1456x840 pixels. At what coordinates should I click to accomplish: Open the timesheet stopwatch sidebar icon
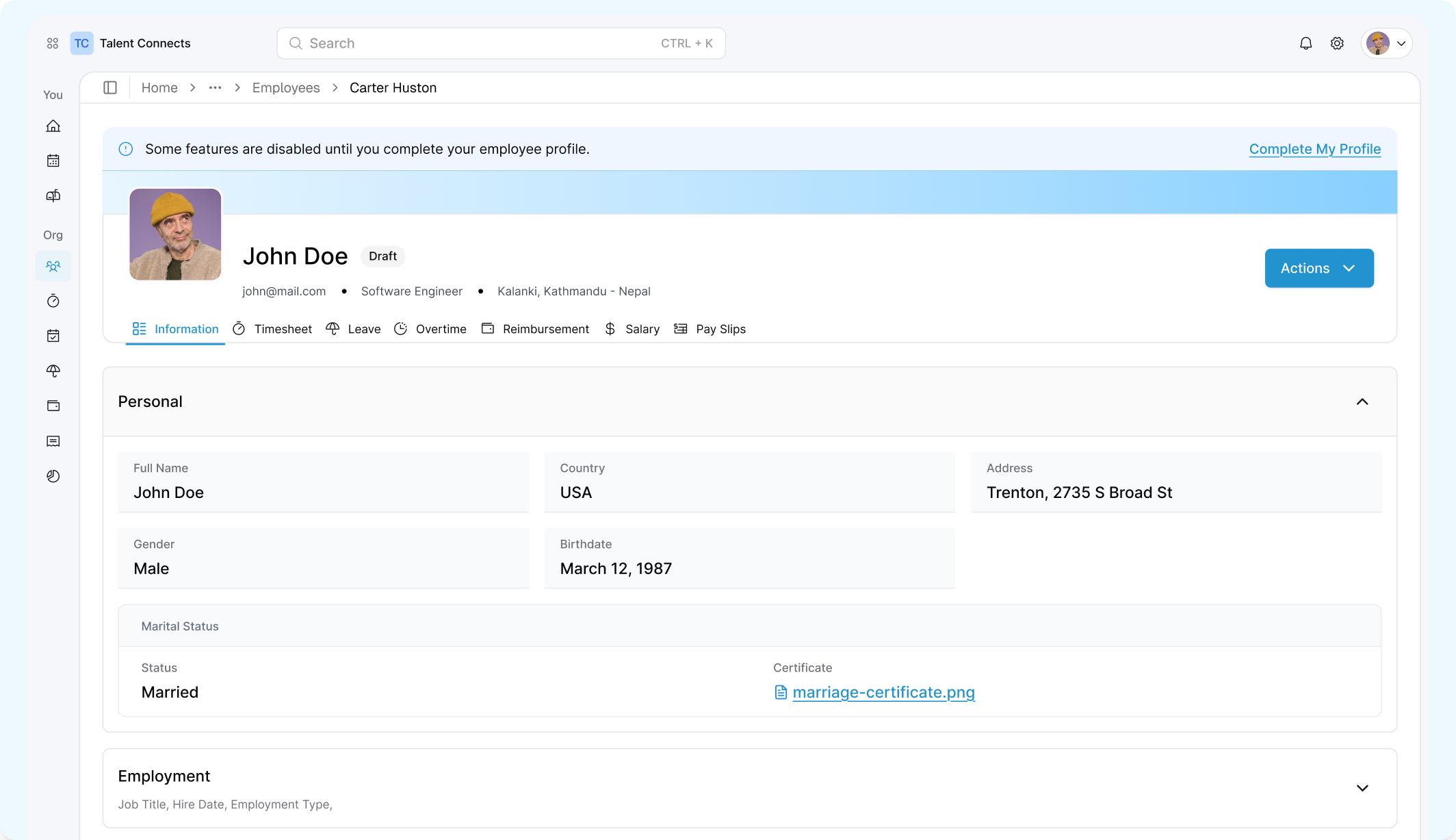click(53, 301)
